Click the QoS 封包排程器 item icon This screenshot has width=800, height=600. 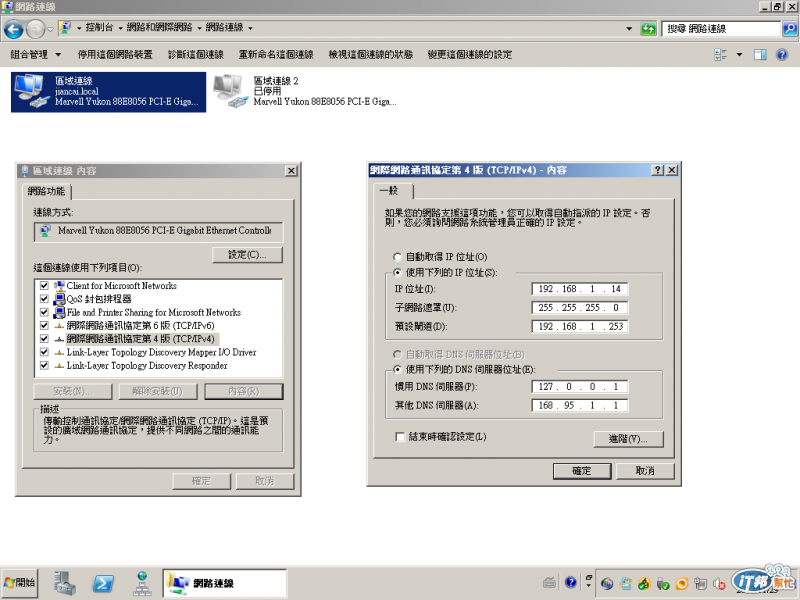(x=59, y=299)
